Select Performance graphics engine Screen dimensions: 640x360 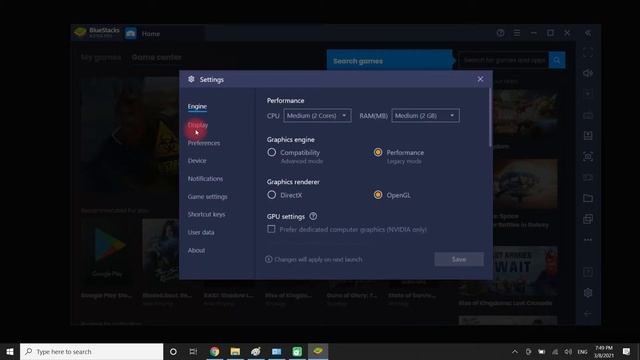(378, 152)
